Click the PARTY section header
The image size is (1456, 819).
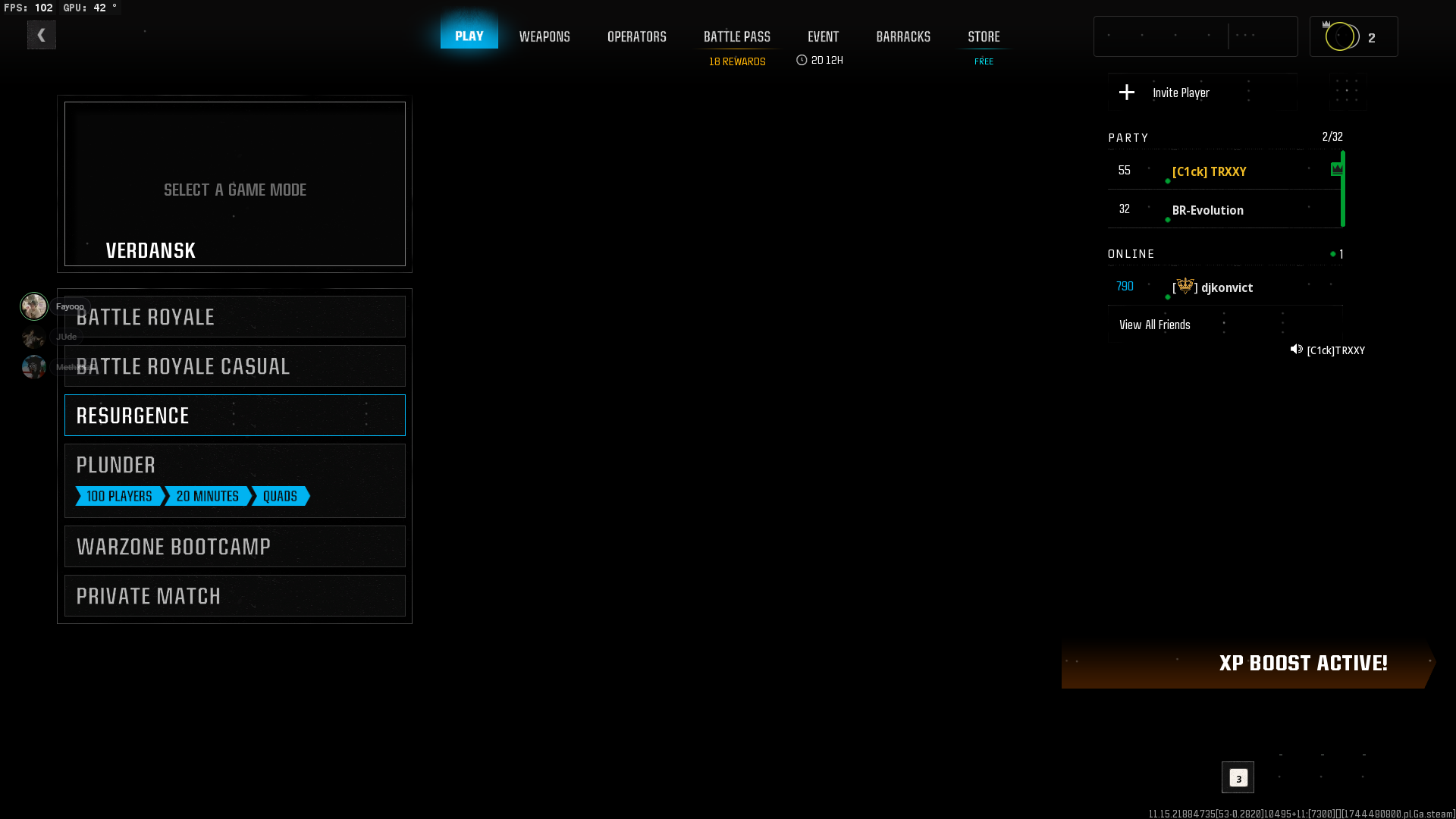click(1128, 137)
